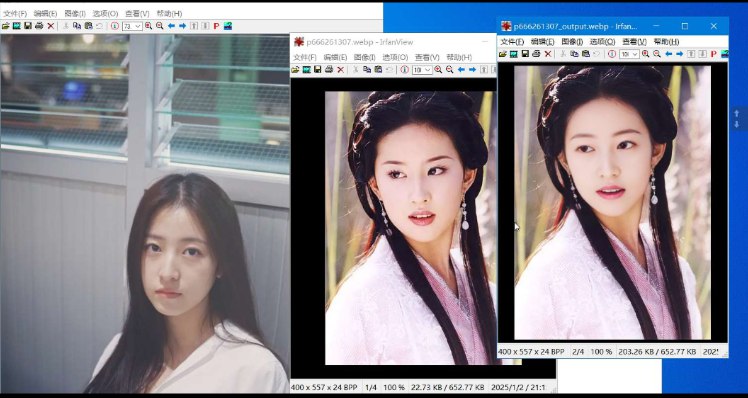Zoom in icon in left window toolbar

[x=148, y=26]
